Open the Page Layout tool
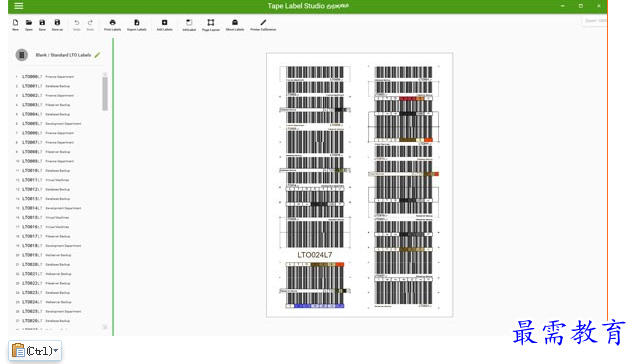The height and width of the screenshot is (364, 634). [x=211, y=24]
